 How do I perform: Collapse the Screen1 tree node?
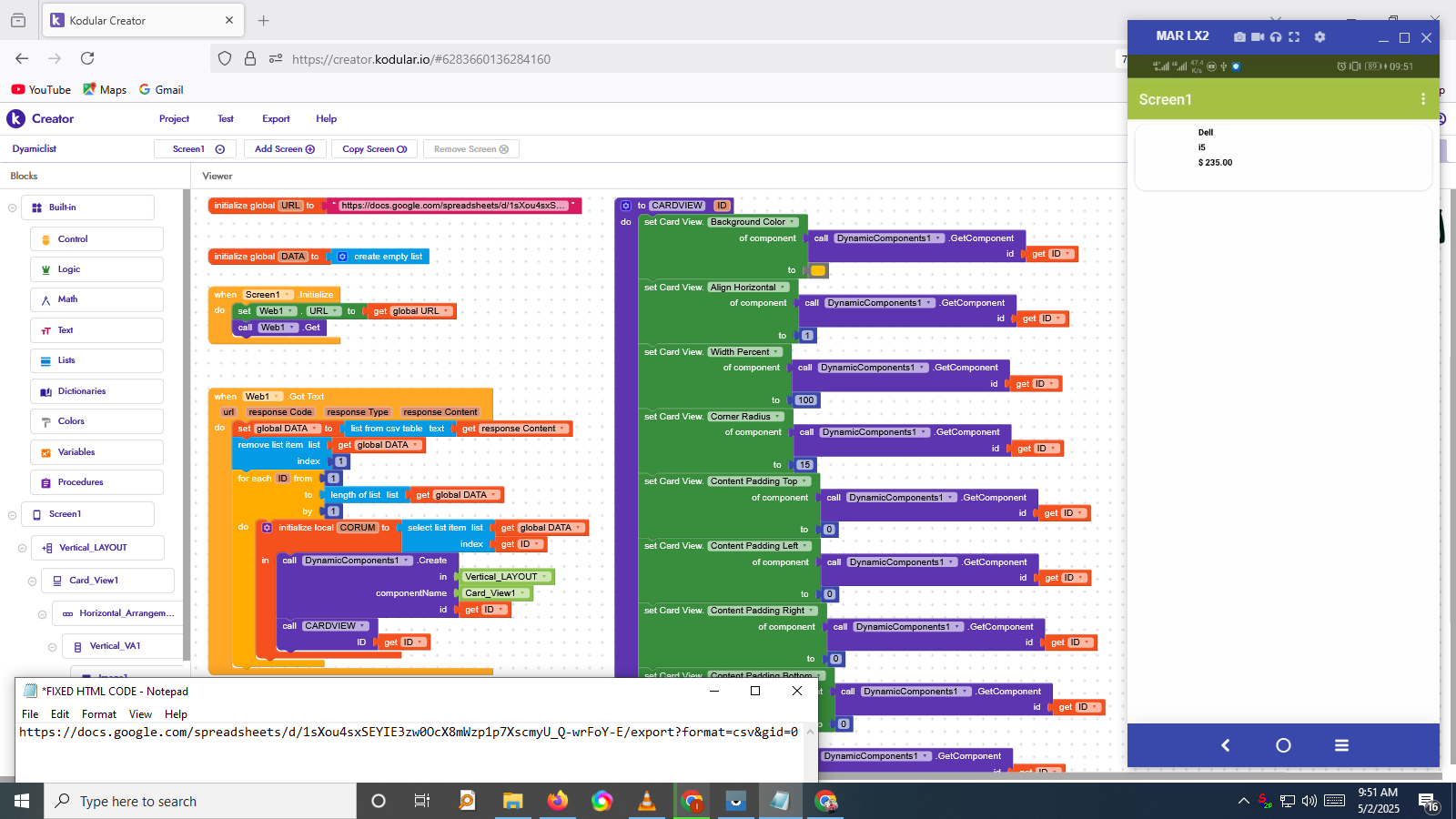coord(12,515)
